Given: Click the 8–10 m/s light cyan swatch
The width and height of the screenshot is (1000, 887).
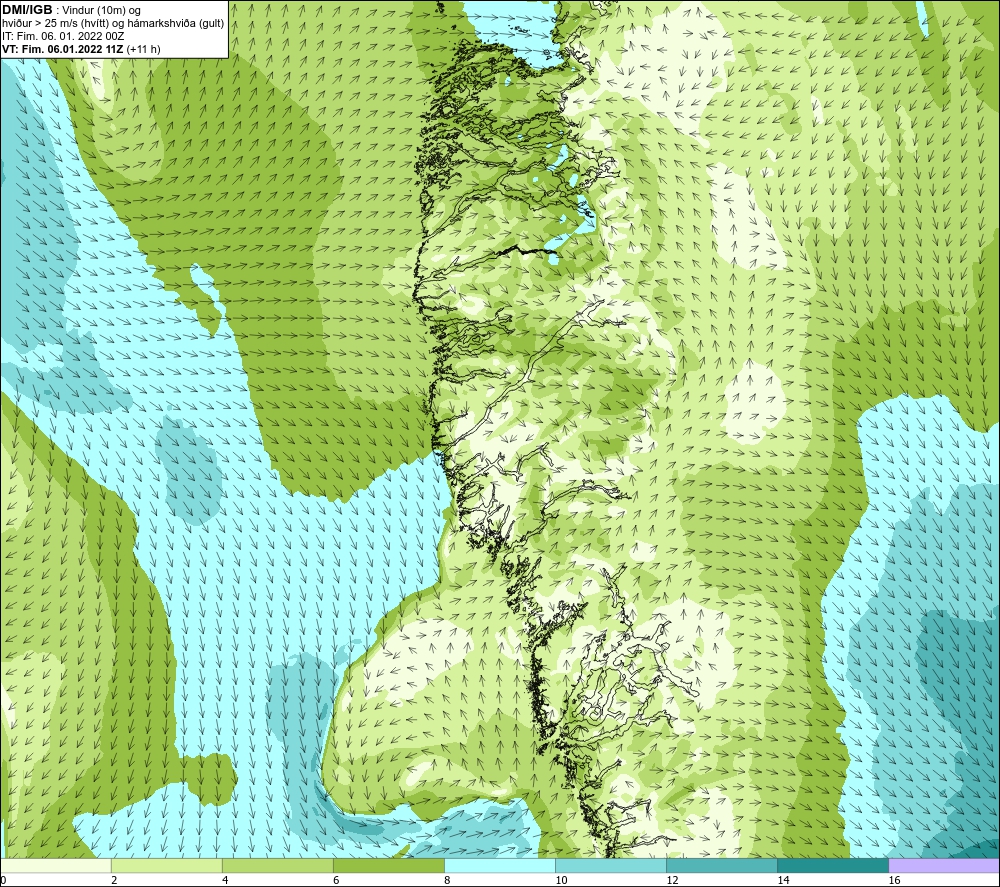Looking at the screenshot, I should (500, 865).
